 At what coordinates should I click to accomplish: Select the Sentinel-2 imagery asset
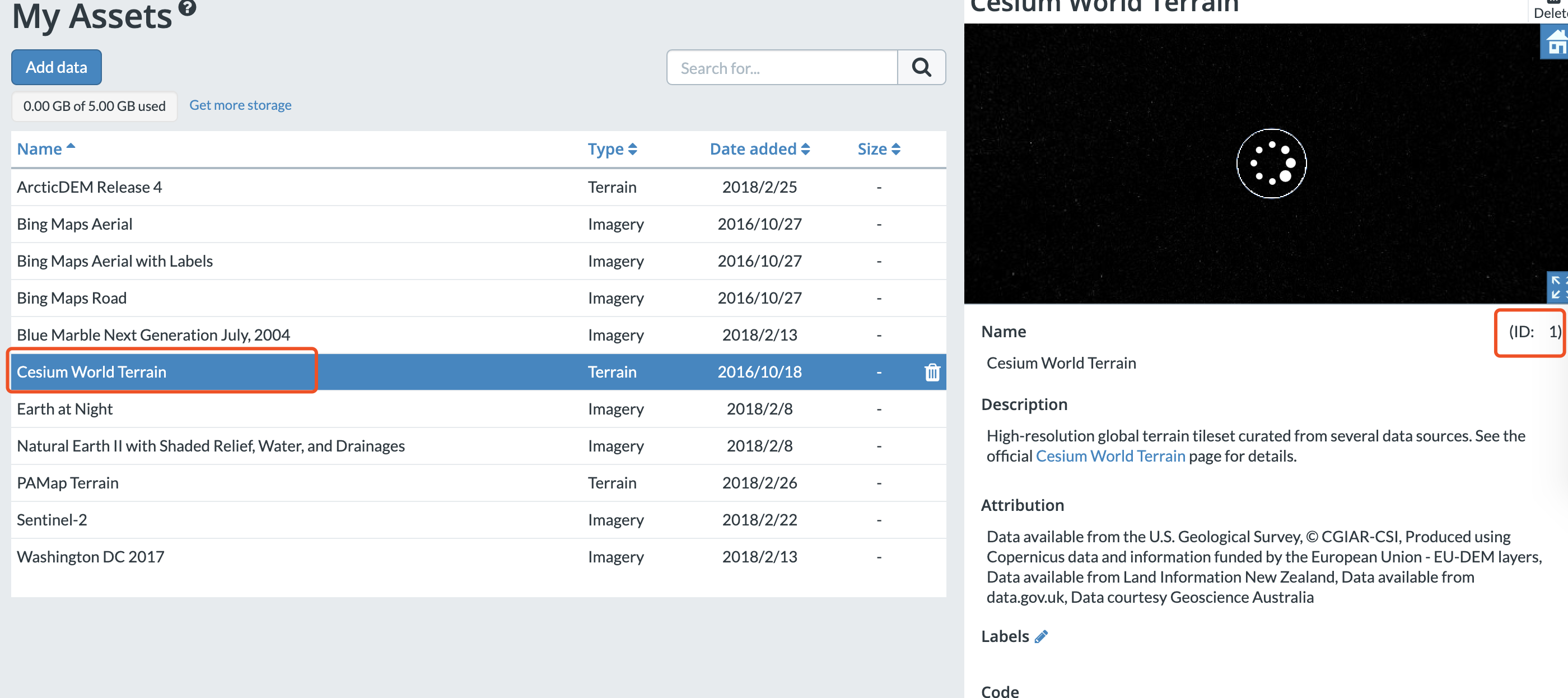[x=52, y=519]
